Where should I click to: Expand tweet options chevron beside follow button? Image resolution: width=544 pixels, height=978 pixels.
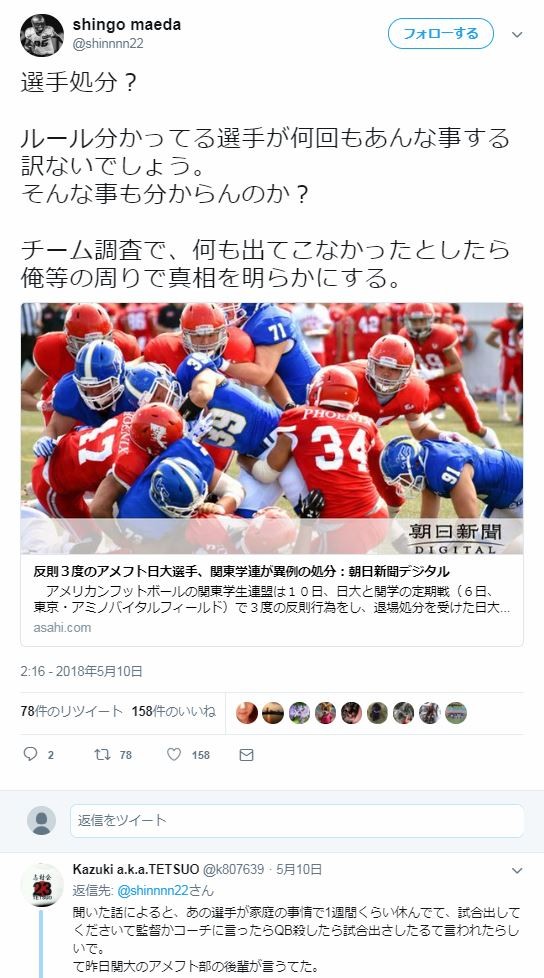click(517, 35)
